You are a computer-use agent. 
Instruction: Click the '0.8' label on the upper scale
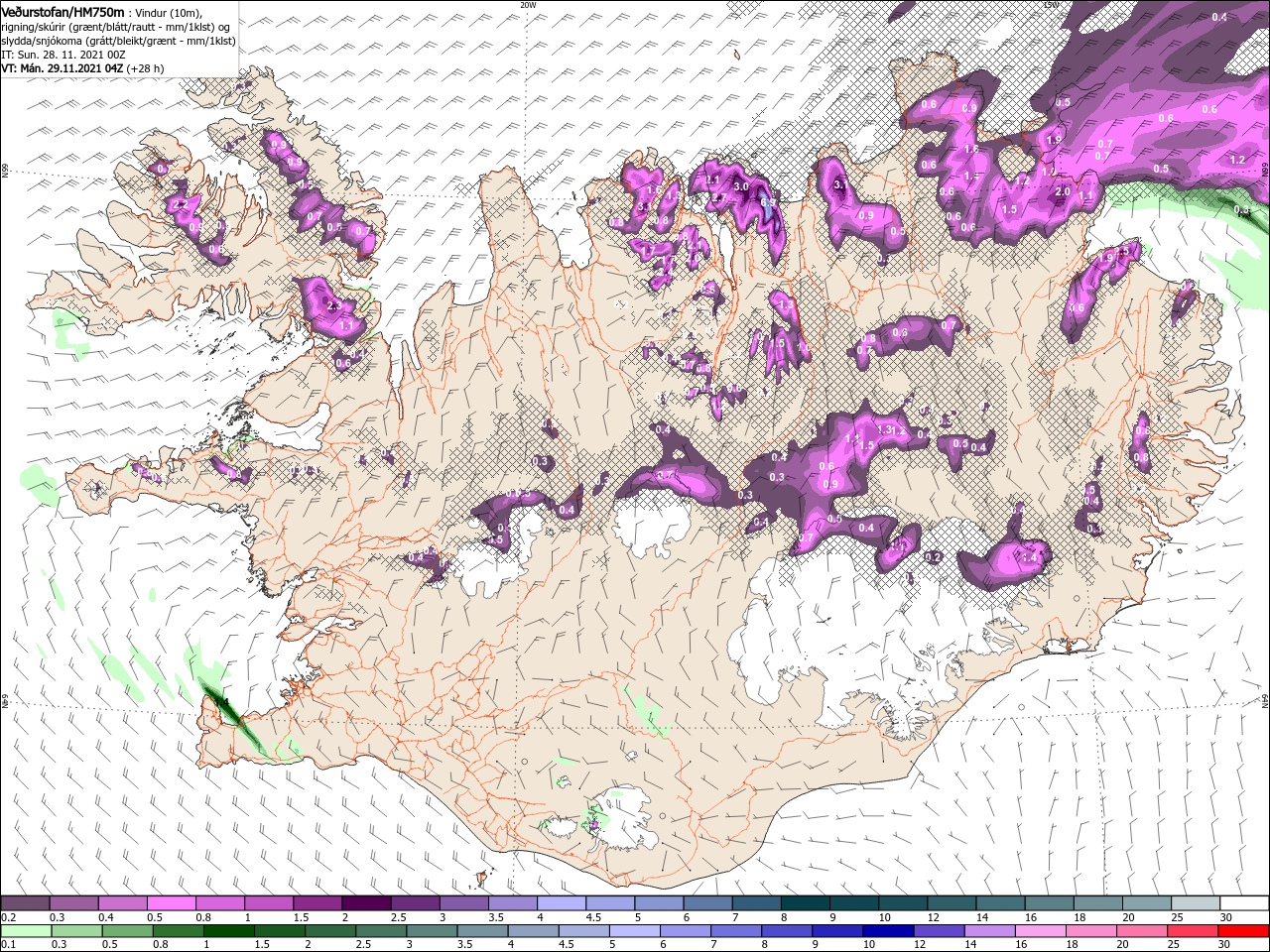click(x=203, y=917)
